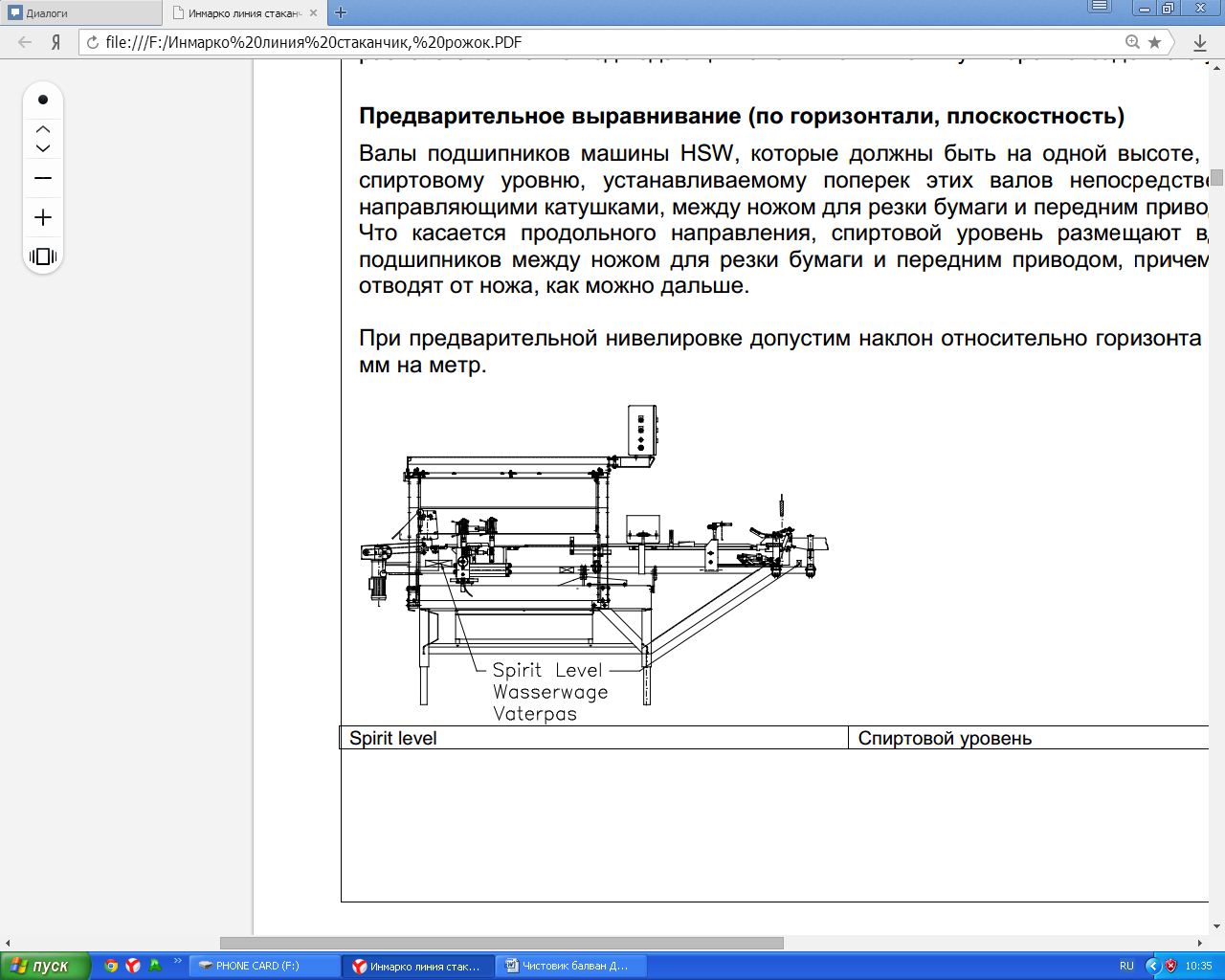Image resolution: width=1225 pixels, height=980 pixels.
Task: Go to the previous PDF page (up chevron)
Action: pyautogui.click(x=43, y=128)
